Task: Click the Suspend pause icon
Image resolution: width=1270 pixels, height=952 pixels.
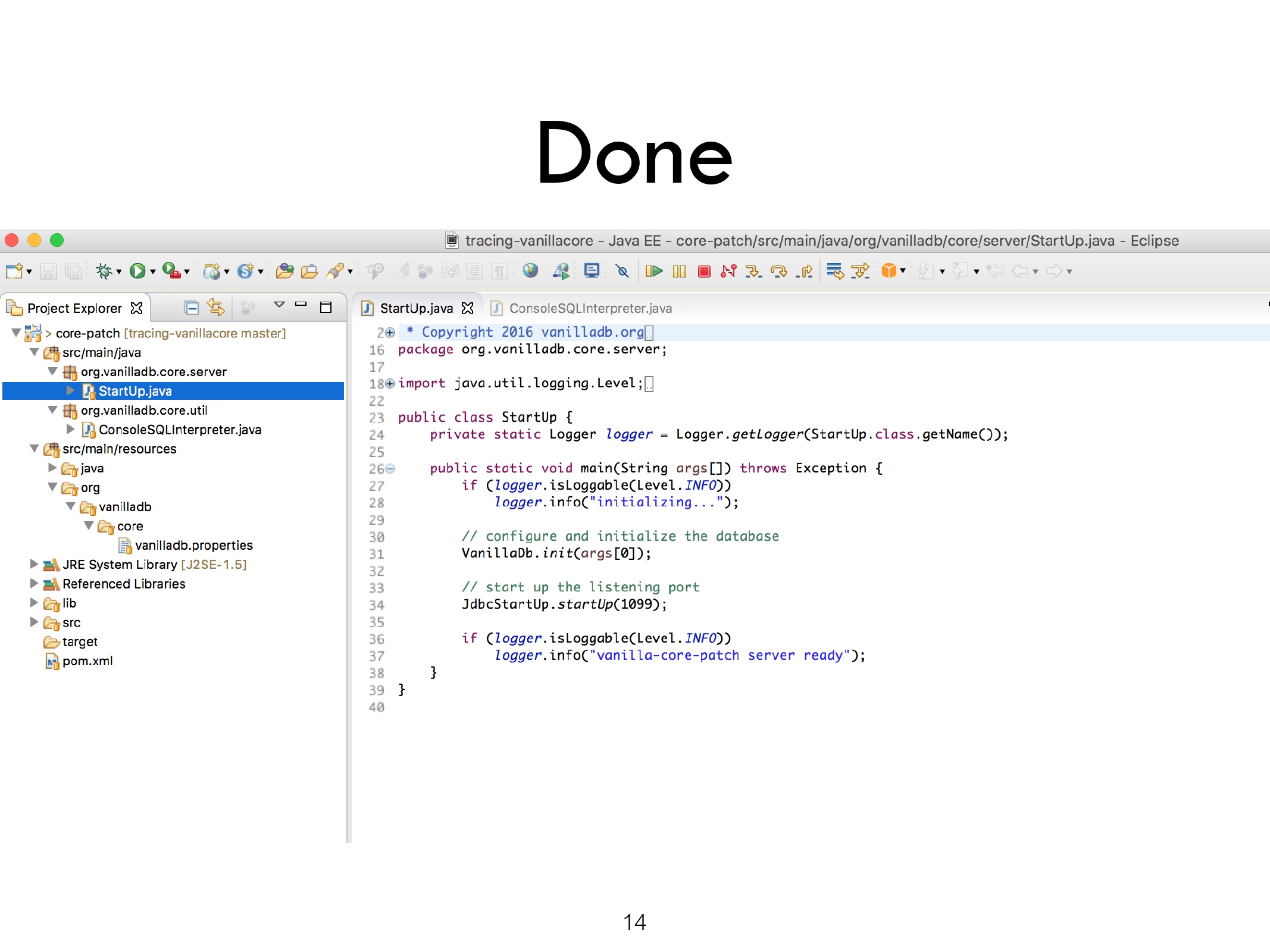Action: (679, 271)
